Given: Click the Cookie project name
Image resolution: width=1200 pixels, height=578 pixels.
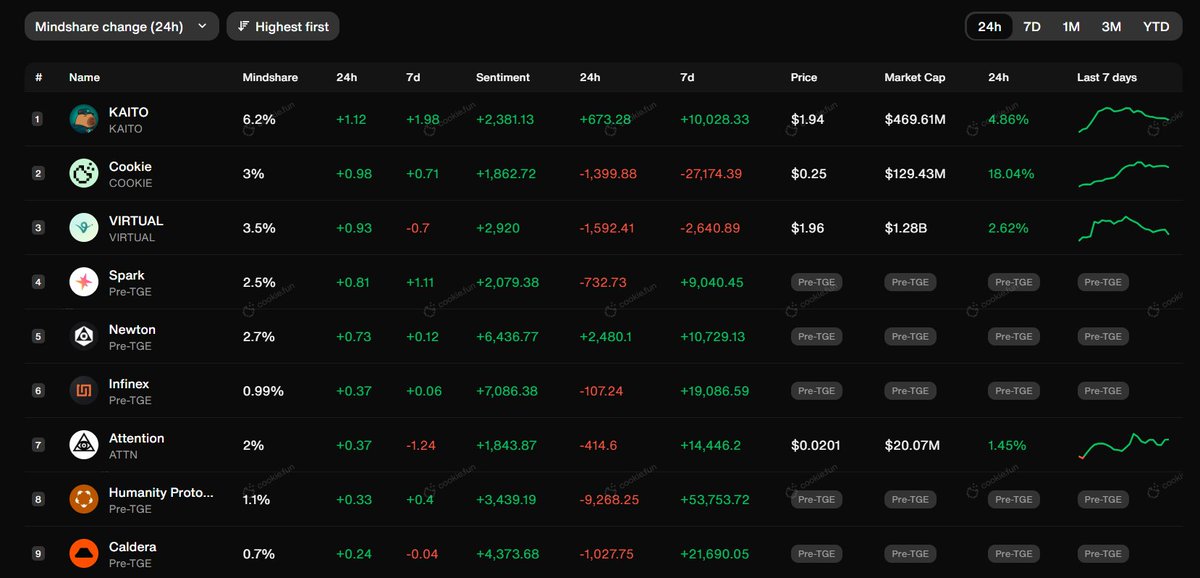Looking at the screenshot, I should point(131,166).
